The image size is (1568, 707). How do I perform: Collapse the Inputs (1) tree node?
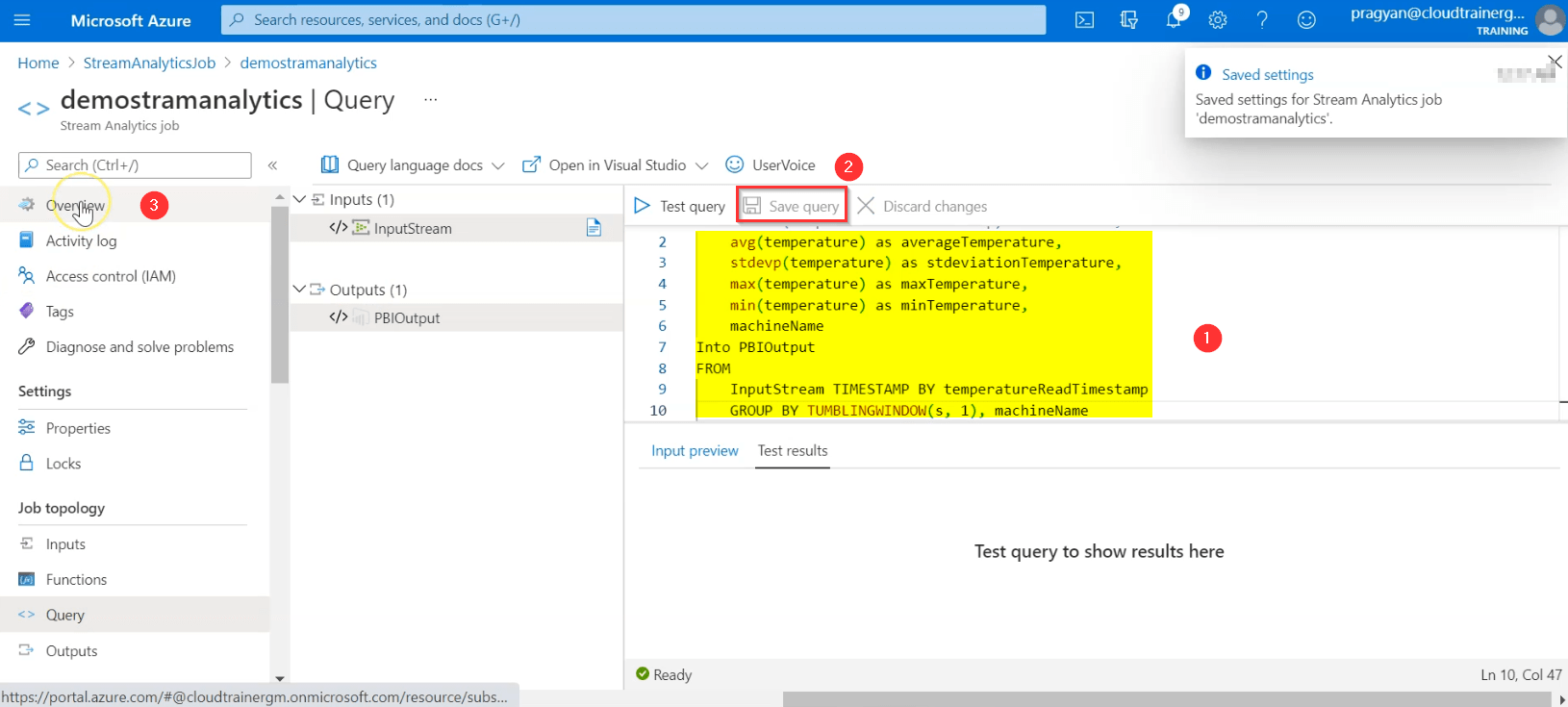[x=299, y=199]
